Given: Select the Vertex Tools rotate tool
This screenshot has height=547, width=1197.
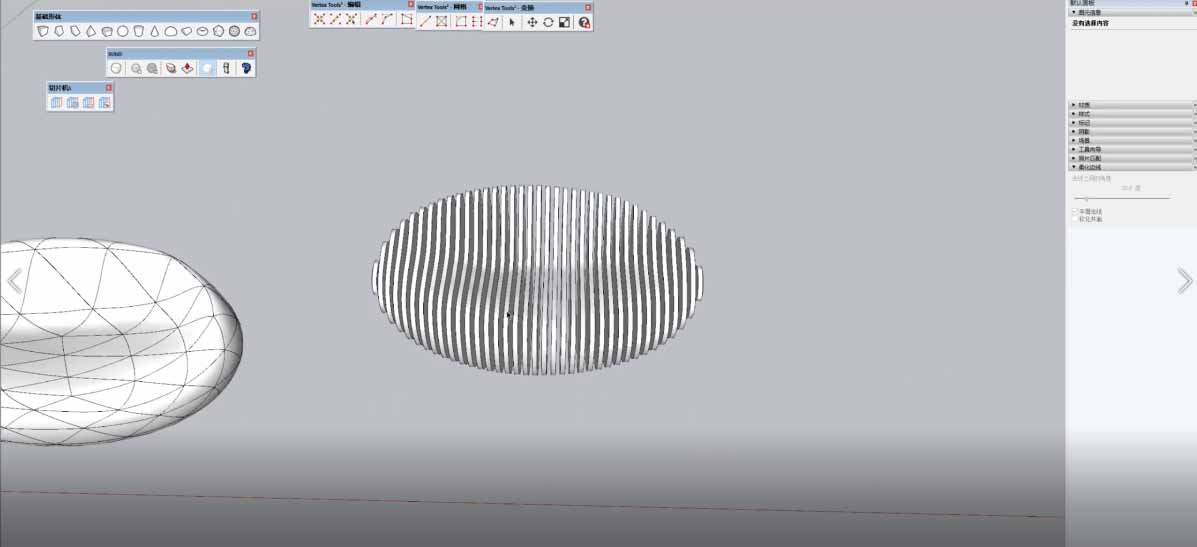Looking at the screenshot, I should (548, 22).
